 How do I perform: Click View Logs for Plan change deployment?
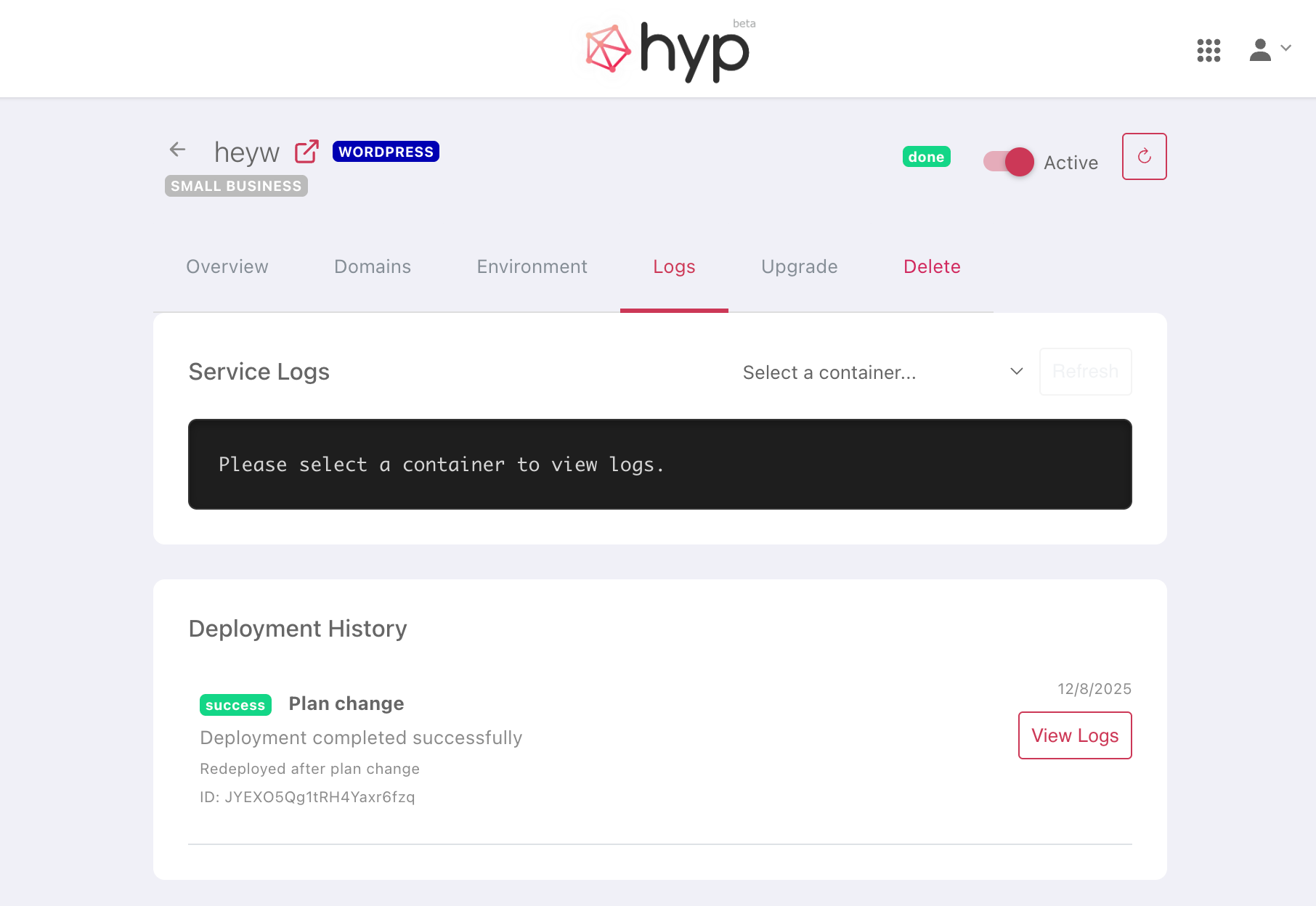pos(1074,735)
